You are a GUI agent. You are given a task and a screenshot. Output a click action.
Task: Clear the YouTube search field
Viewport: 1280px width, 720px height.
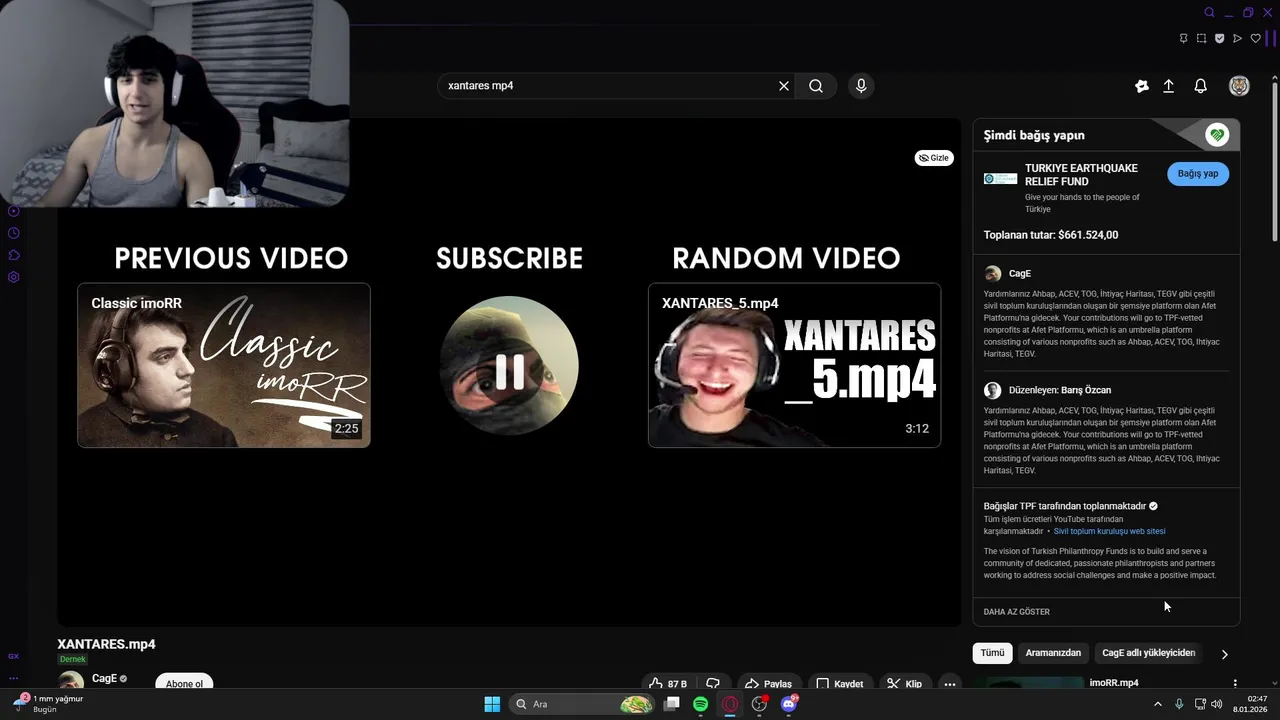(784, 86)
